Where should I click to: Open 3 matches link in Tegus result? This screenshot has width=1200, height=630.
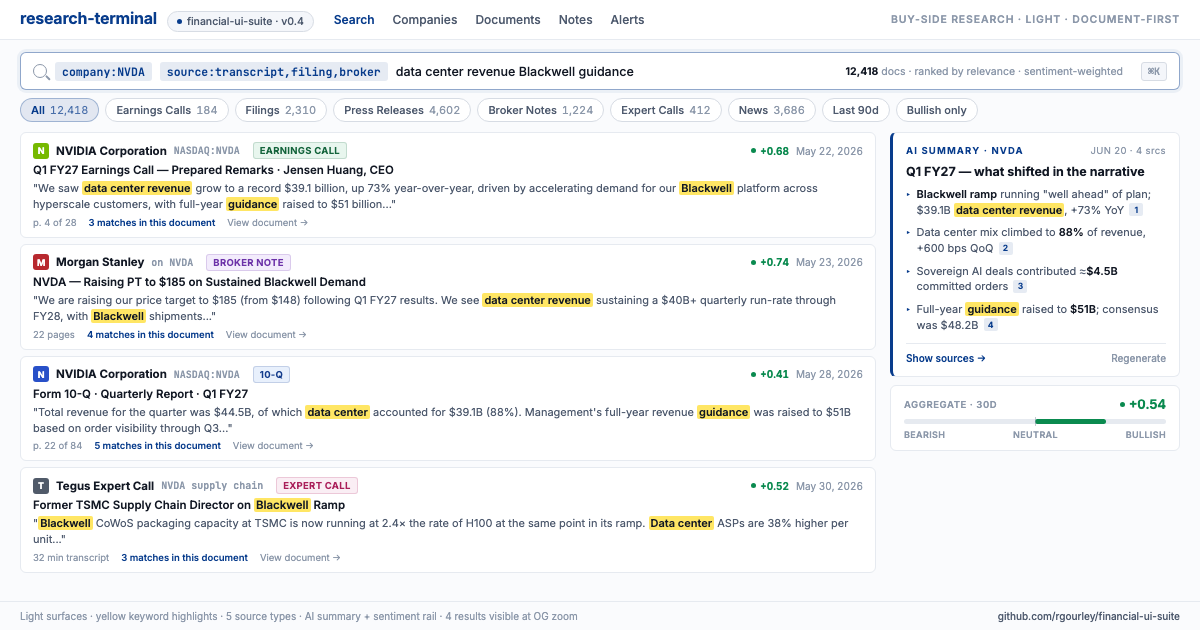coord(185,558)
